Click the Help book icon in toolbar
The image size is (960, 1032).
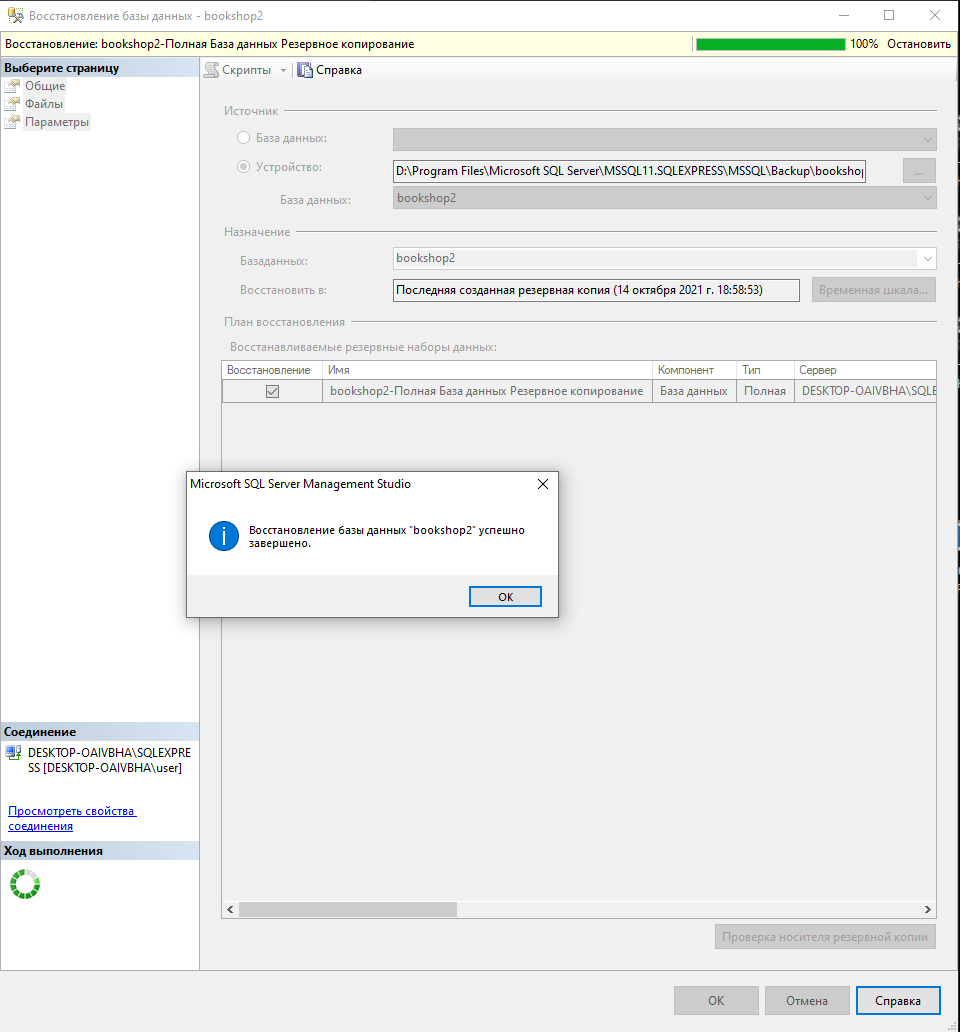[x=305, y=70]
